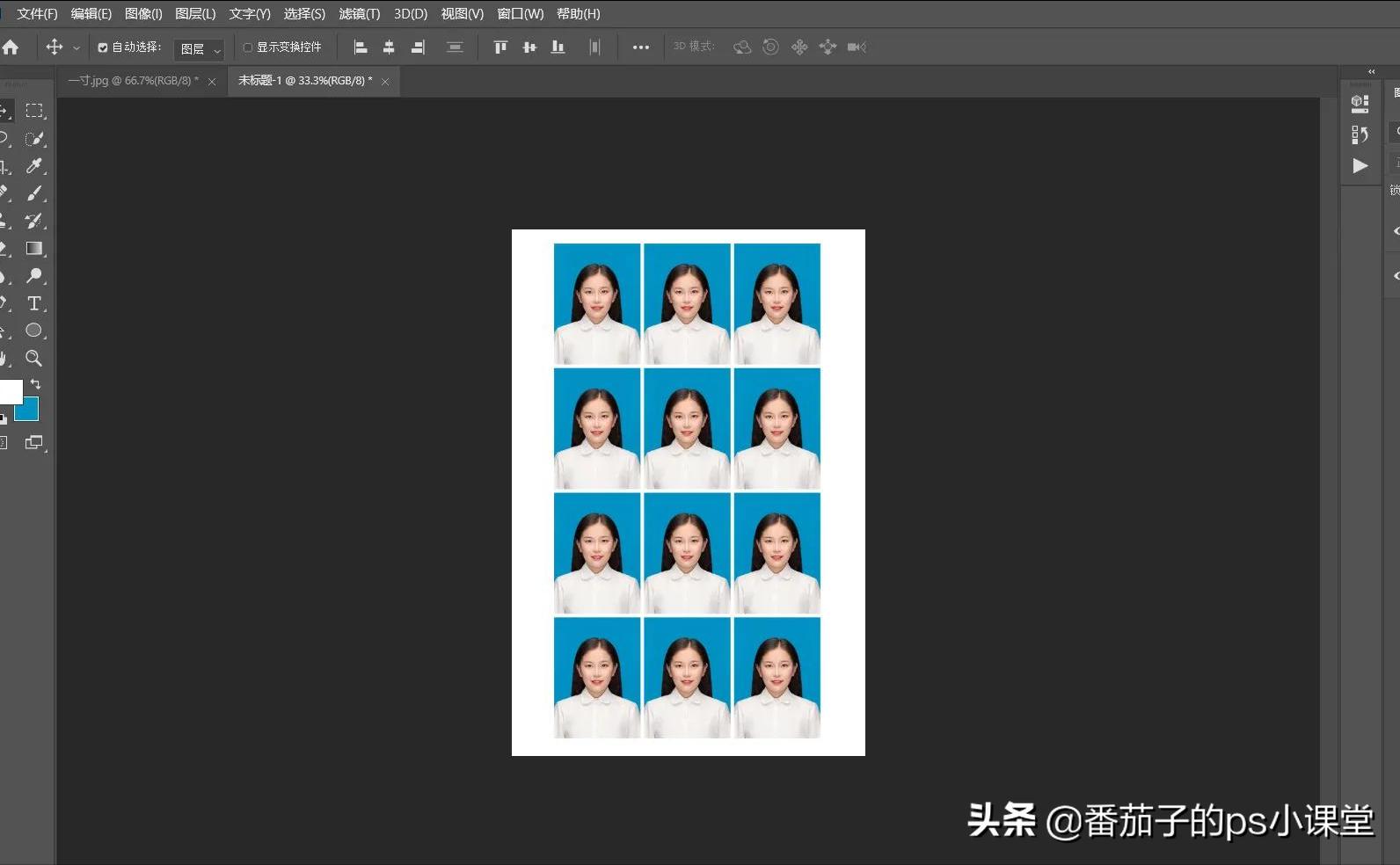
Task: Click the 3D slide icon
Action: point(828,47)
